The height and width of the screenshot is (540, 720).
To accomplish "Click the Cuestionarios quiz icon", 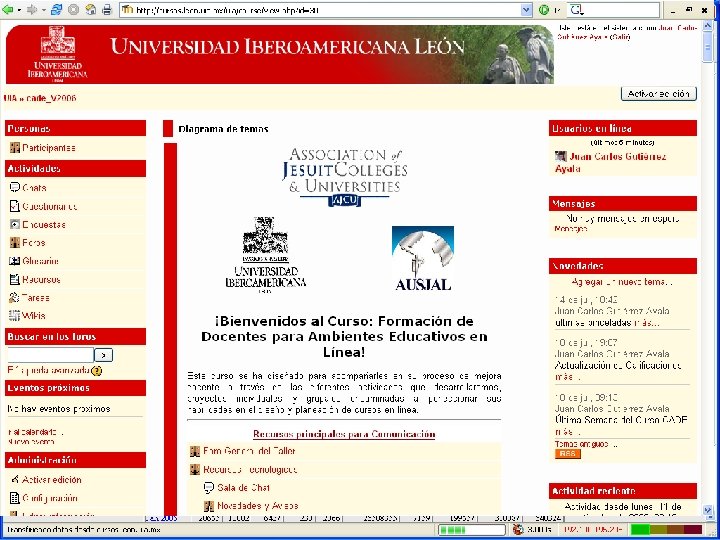I will 15,206.
